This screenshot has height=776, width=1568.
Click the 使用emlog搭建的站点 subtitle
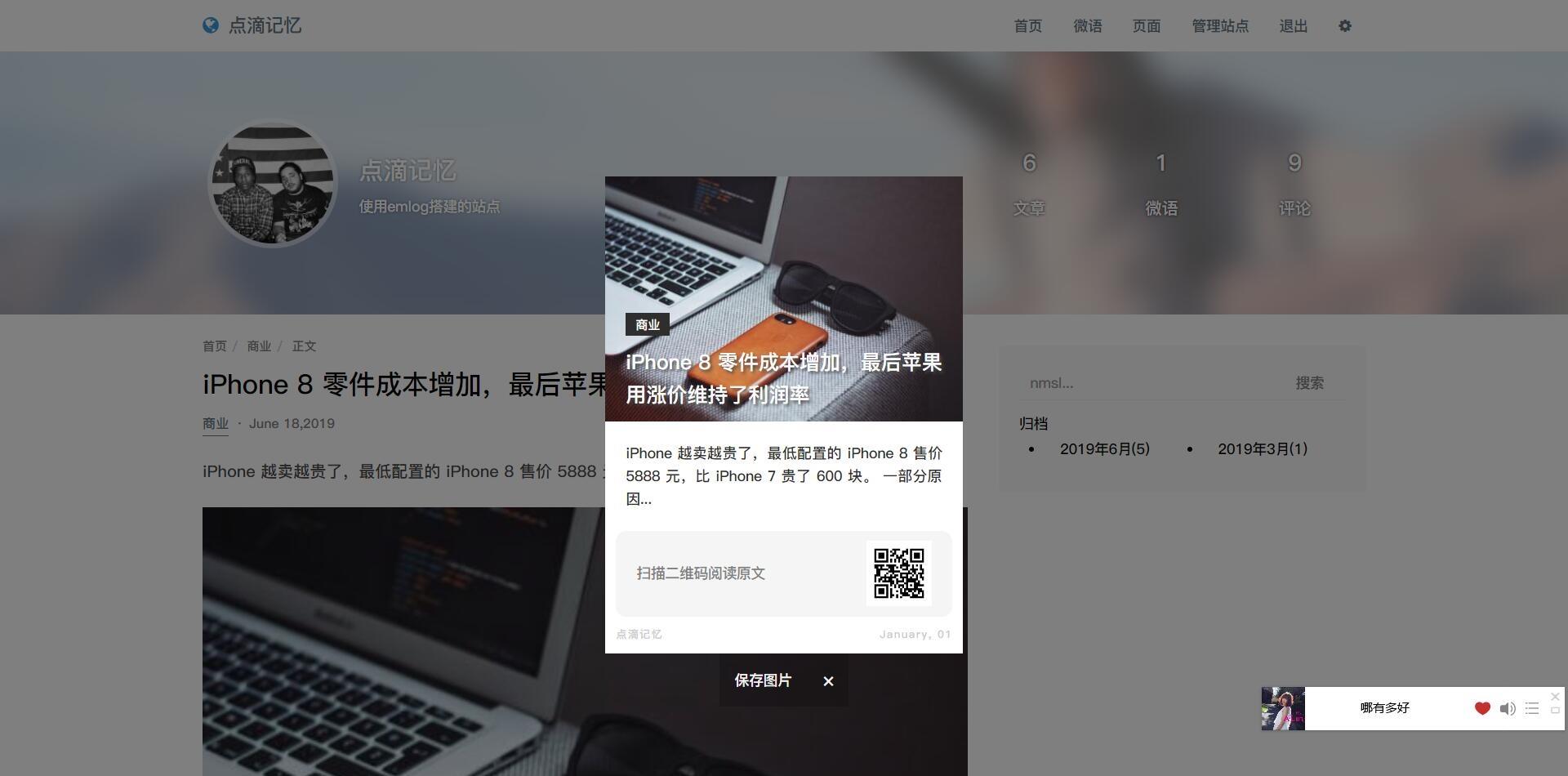[430, 207]
